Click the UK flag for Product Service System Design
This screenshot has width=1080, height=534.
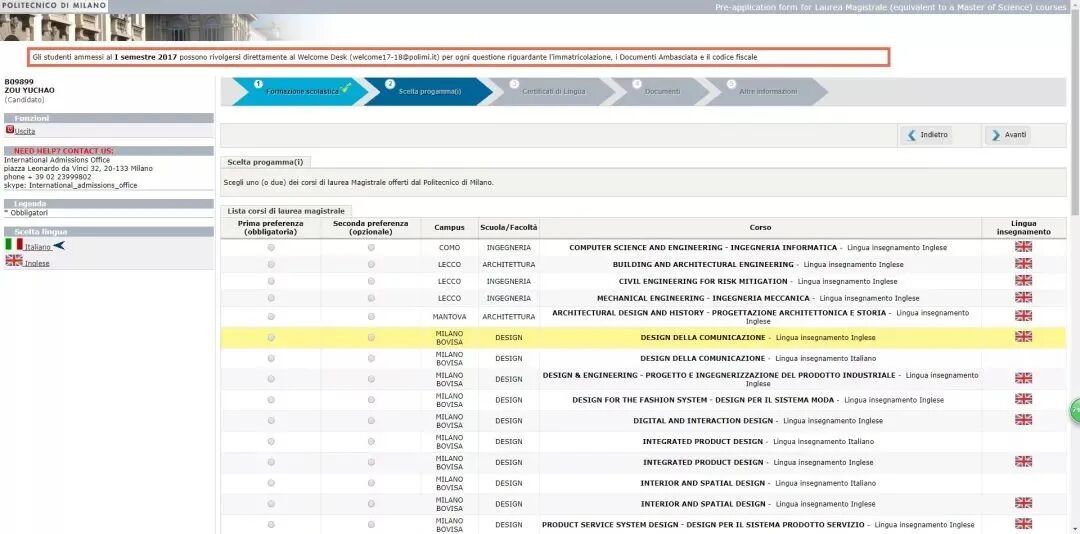(x=1024, y=524)
